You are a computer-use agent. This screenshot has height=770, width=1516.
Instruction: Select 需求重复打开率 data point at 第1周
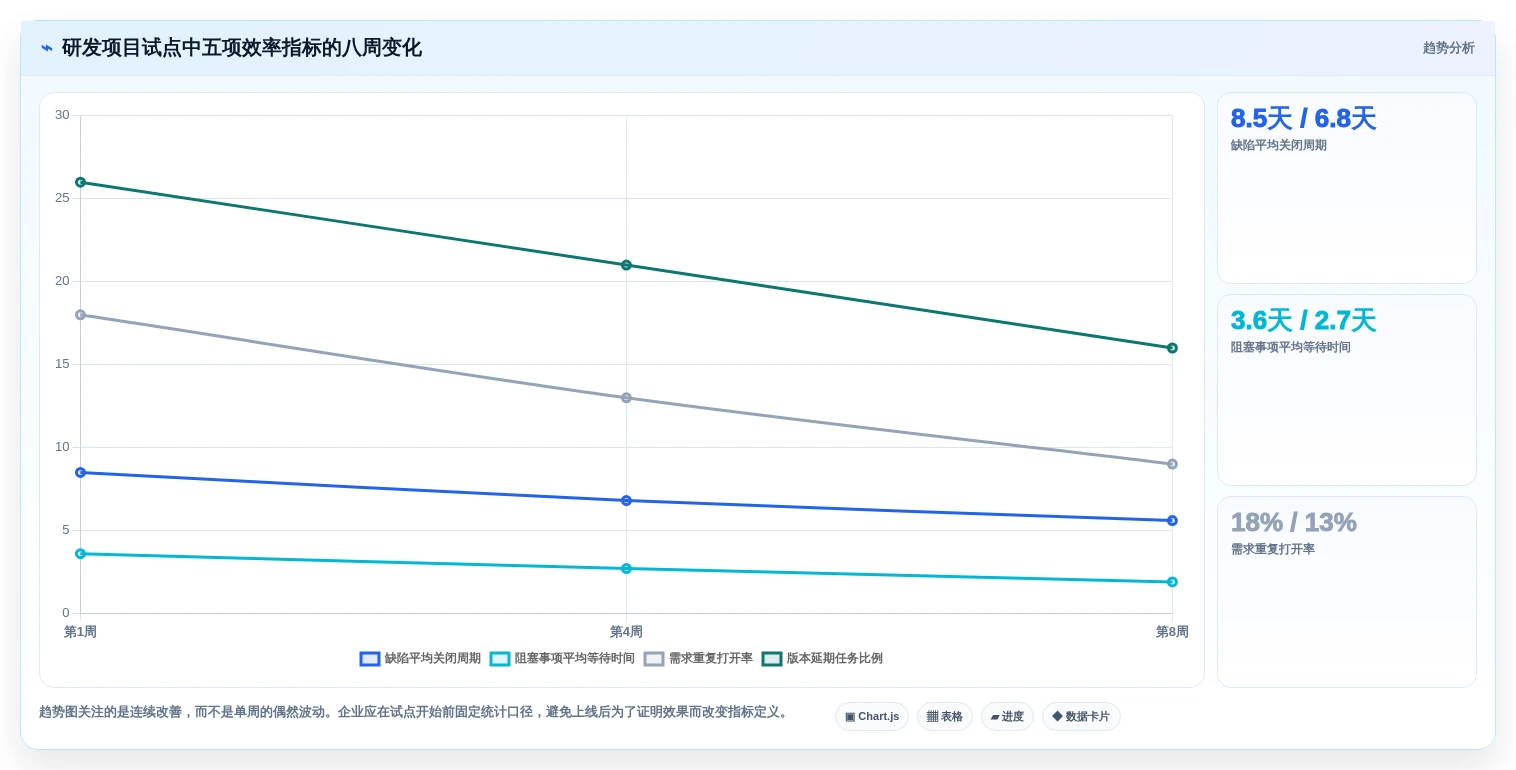pos(81,315)
